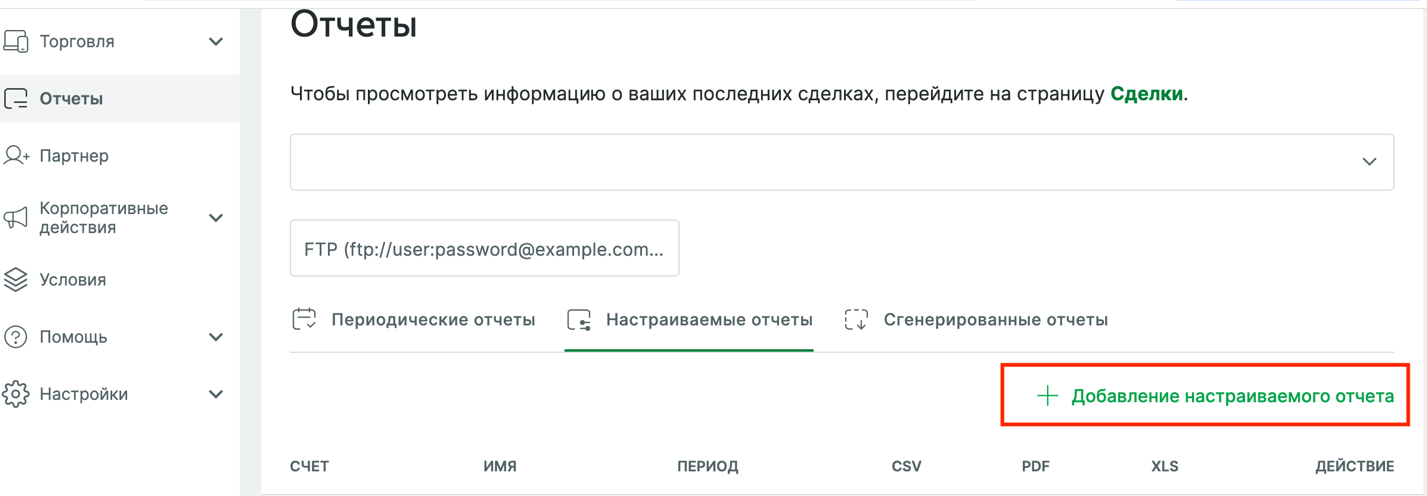This screenshot has height=496, width=1427.
Task: Expand the Помощь section chevron
Action: click(216, 337)
